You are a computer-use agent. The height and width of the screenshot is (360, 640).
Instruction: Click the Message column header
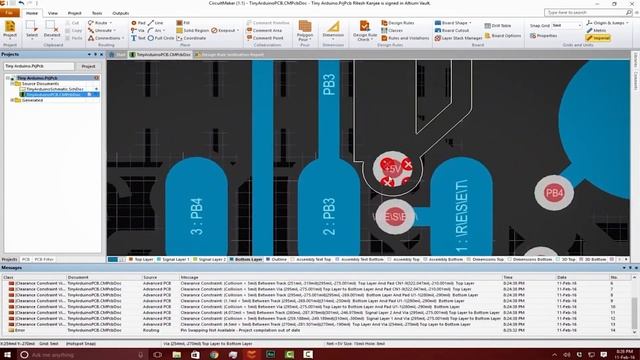(340, 277)
